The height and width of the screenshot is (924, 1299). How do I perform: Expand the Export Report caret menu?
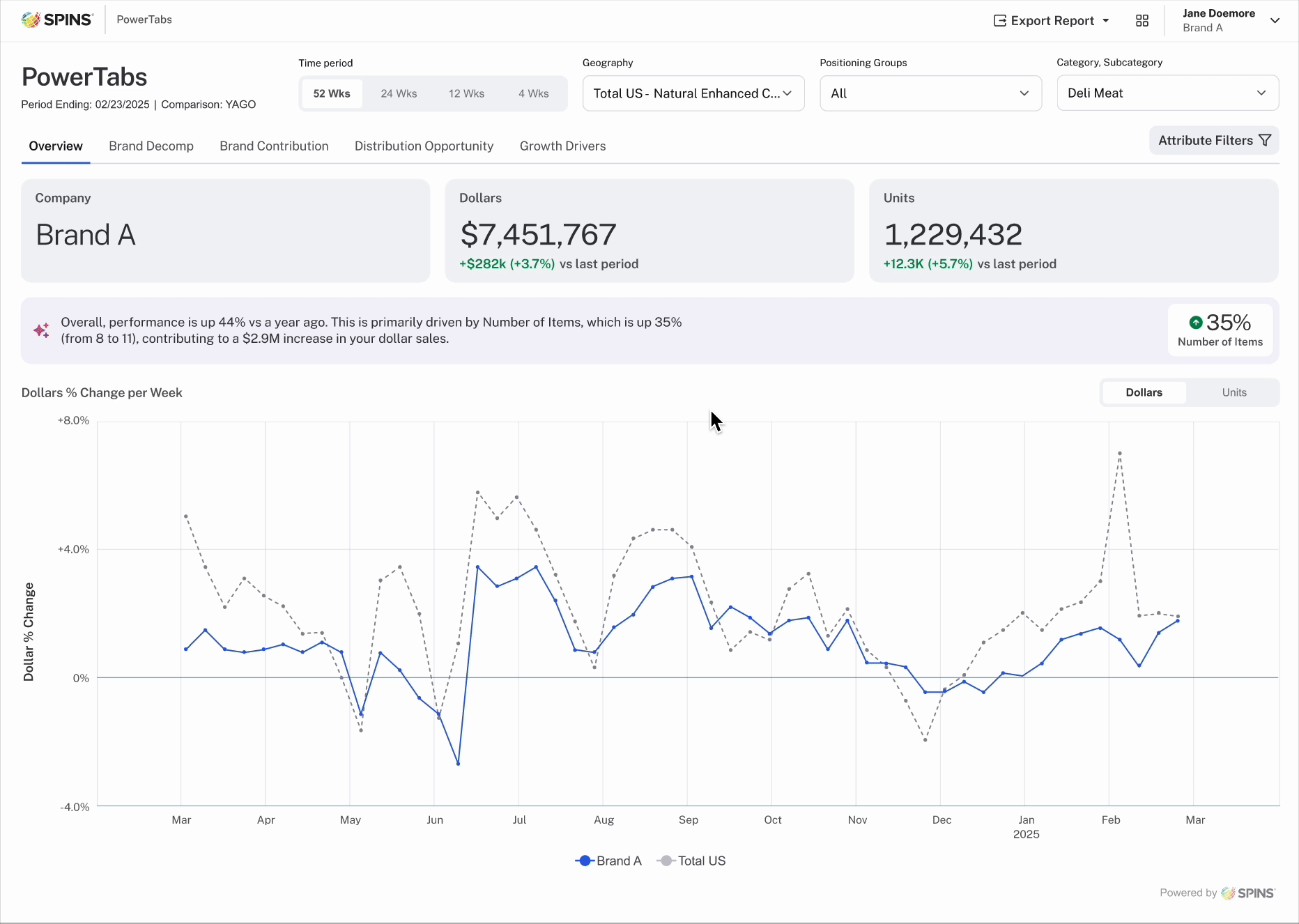click(x=1106, y=21)
